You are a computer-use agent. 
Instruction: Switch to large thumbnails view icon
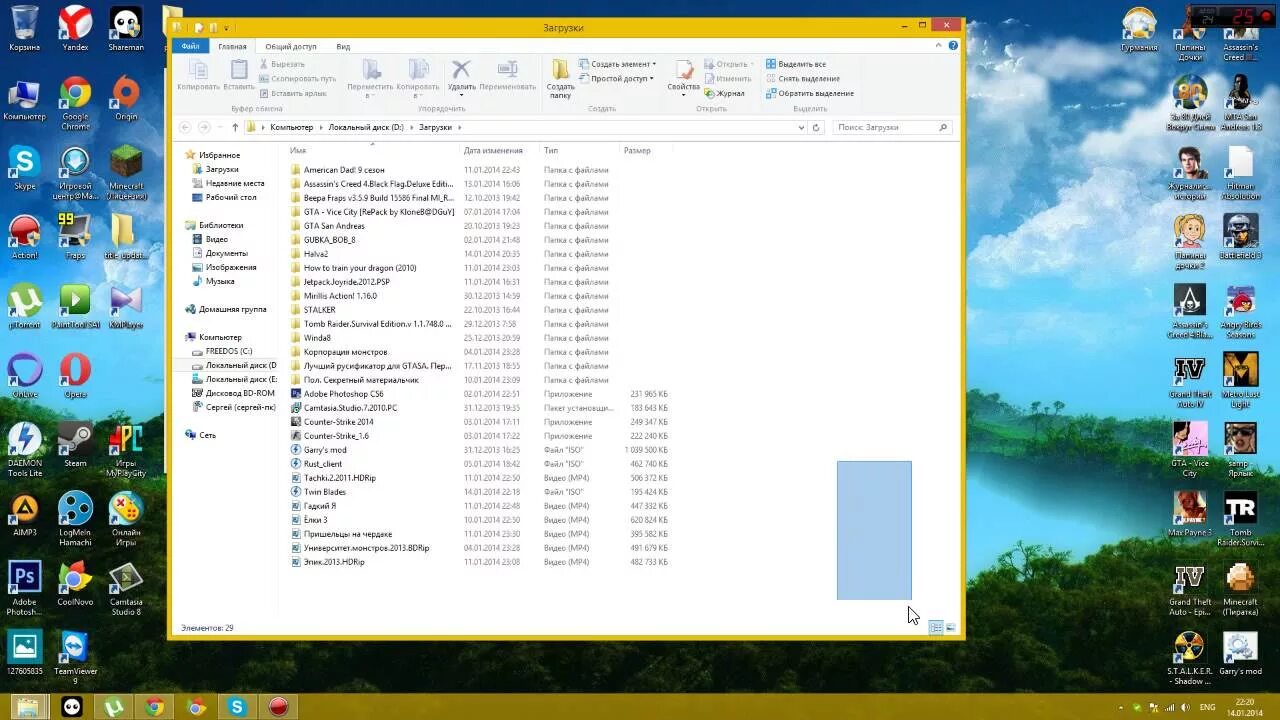(950, 628)
